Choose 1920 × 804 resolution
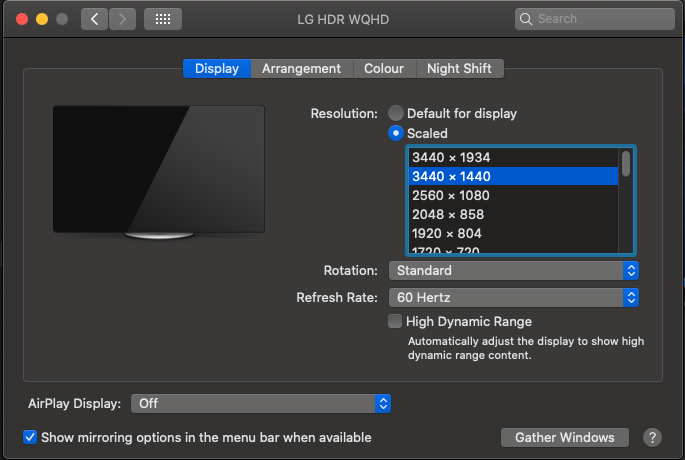Screen dimensions: 685x460 pos(513,233)
